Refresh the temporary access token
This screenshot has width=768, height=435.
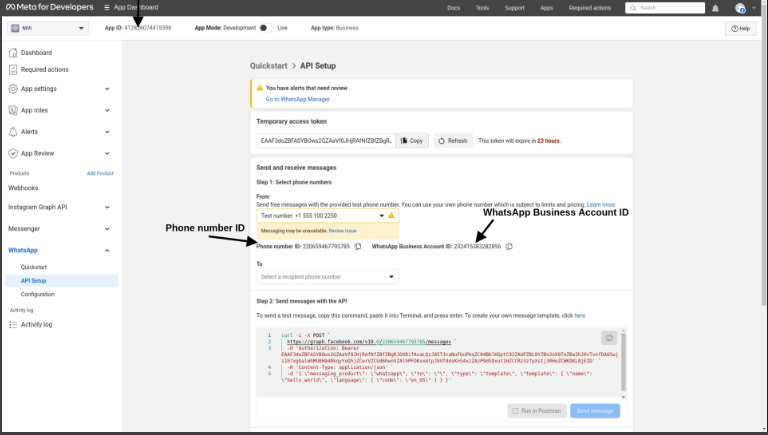coord(454,141)
